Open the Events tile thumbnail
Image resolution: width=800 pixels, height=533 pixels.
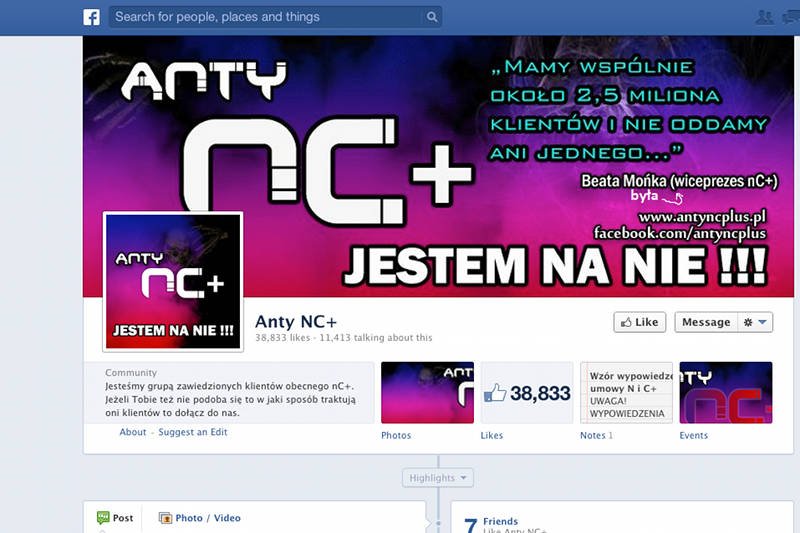pyautogui.click(x=726, y=393)
